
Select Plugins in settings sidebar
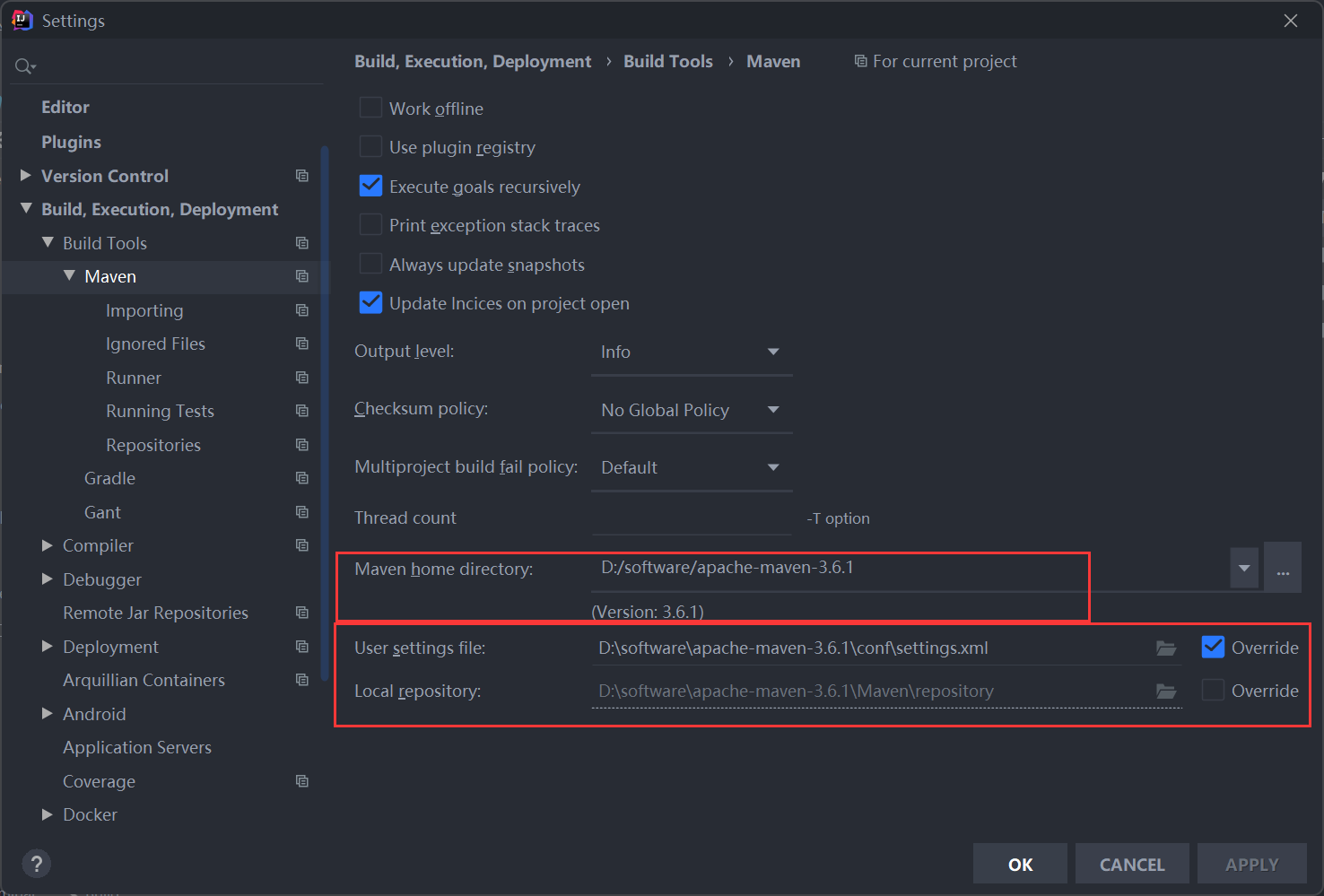[x=71, y=142]
